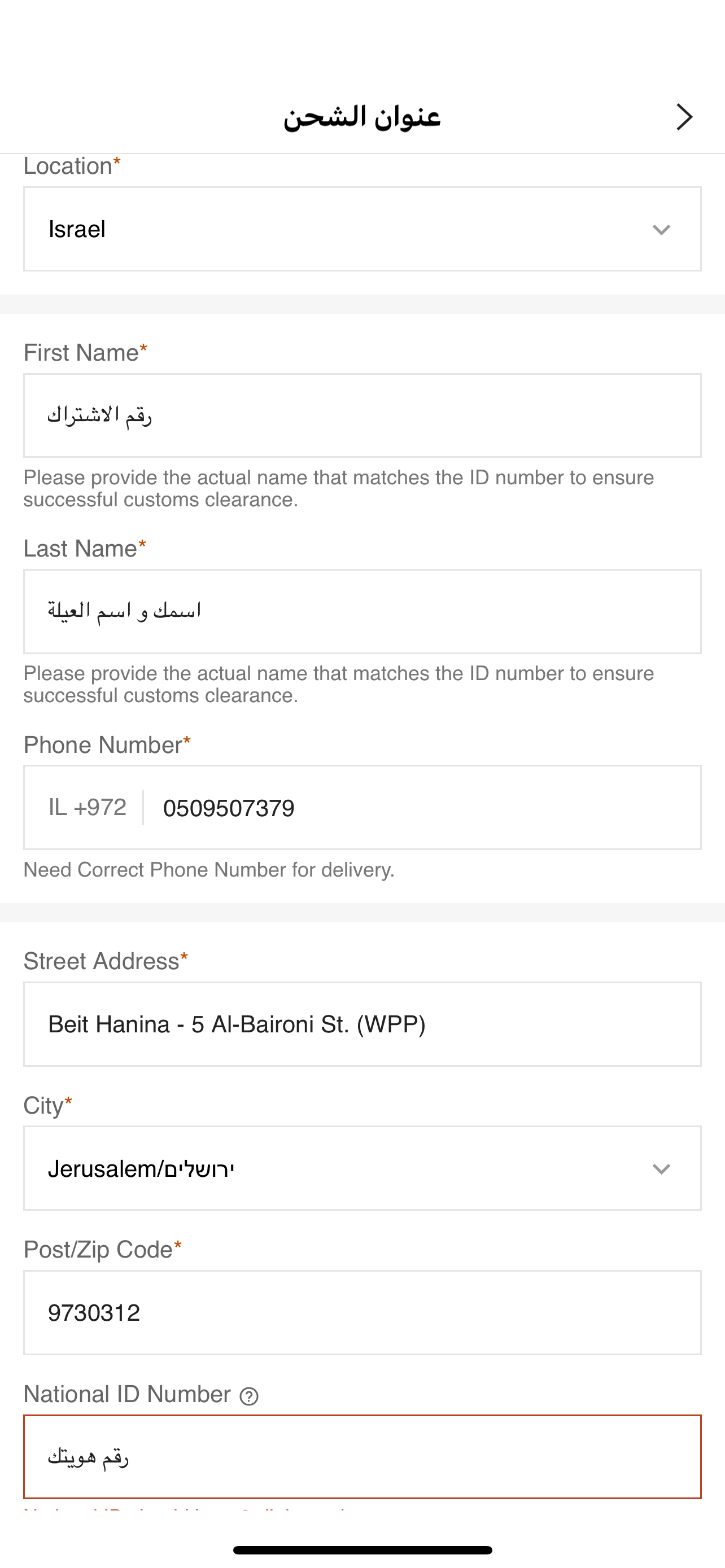Screen dimensions: 725x1568
Task: Click the helper text under Last Name
Action: click(338, 684)
